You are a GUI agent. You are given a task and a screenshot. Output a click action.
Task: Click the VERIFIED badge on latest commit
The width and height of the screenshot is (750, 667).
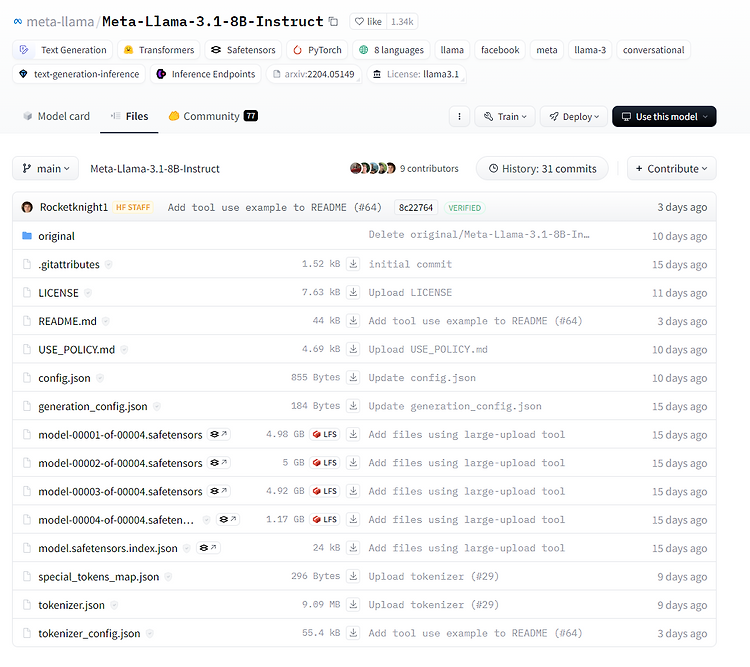(x=464, y=208)
